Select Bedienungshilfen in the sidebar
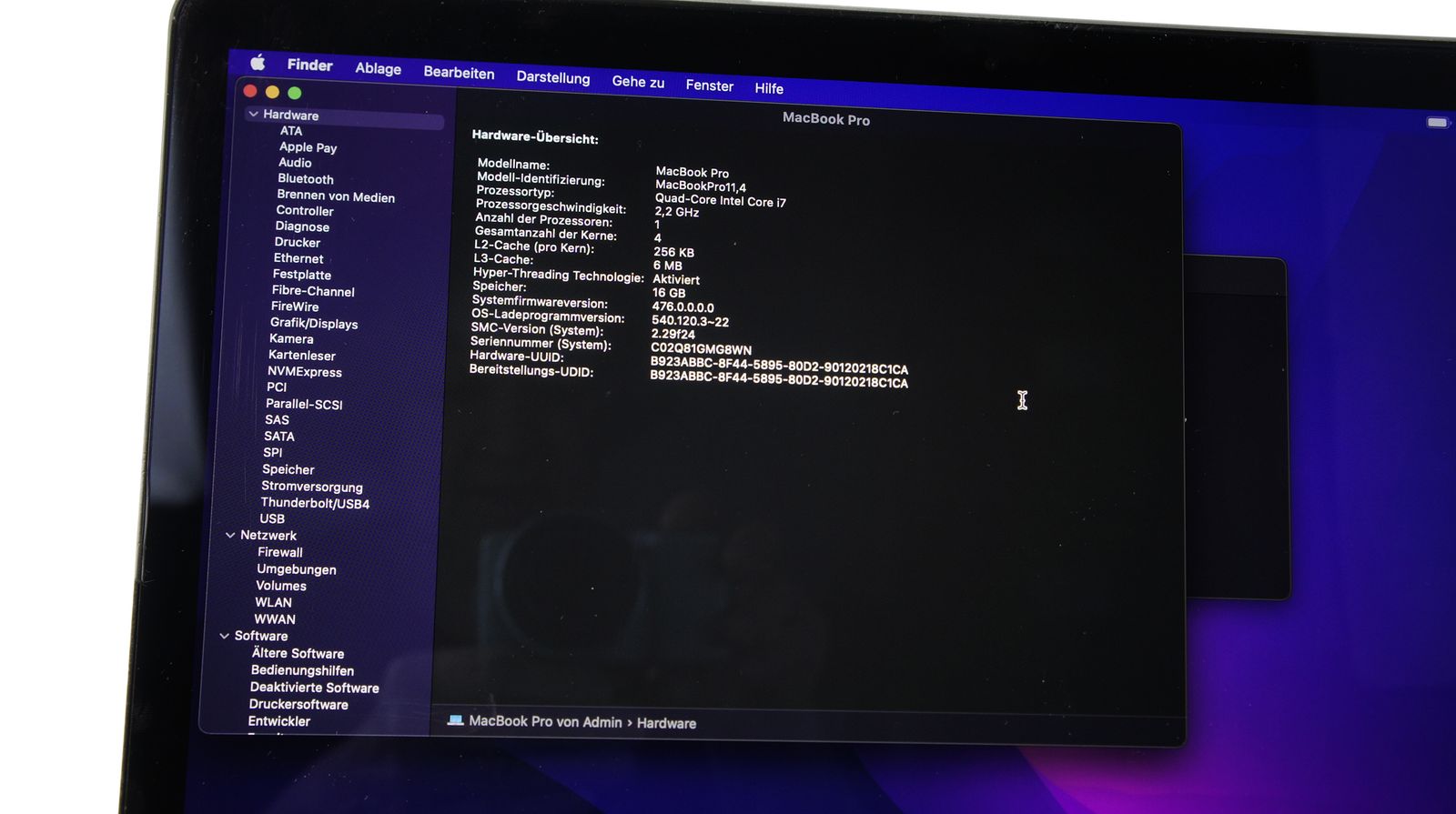 pos(302,670)
